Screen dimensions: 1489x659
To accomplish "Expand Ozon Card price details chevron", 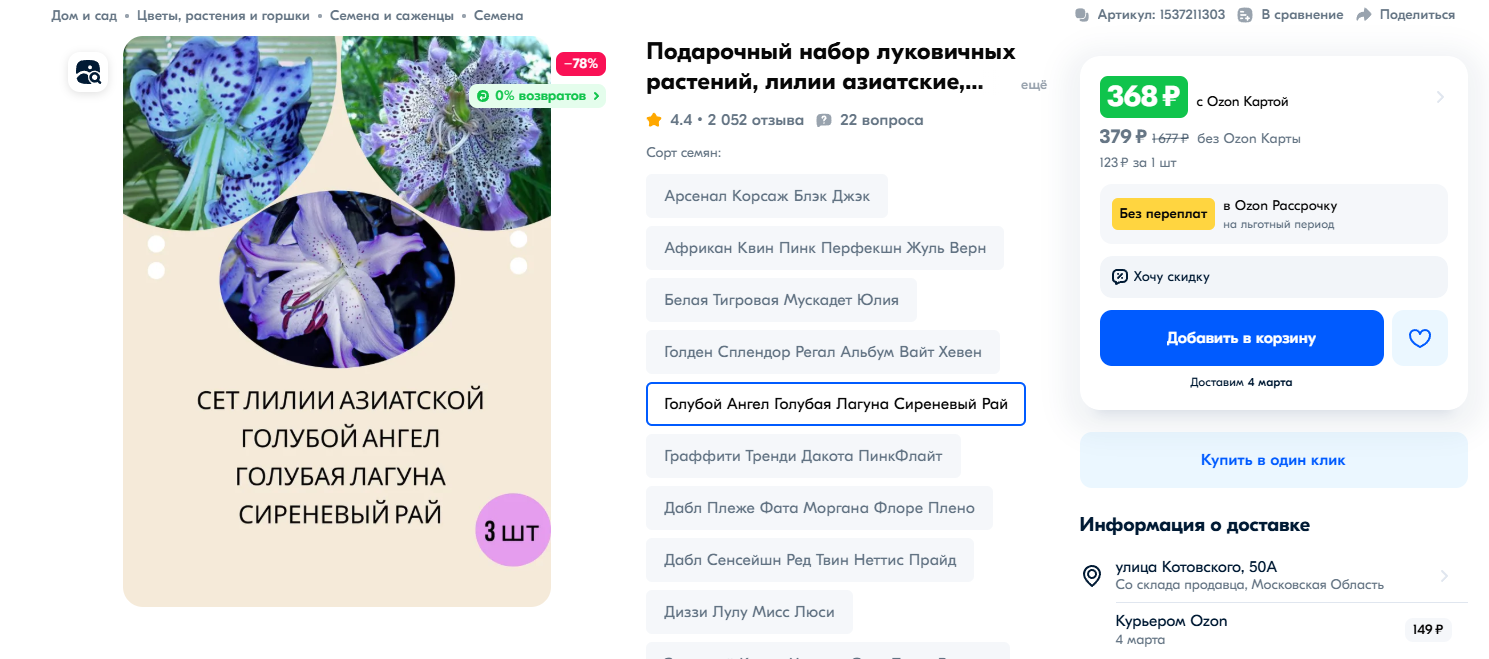I will (1440, 97).
